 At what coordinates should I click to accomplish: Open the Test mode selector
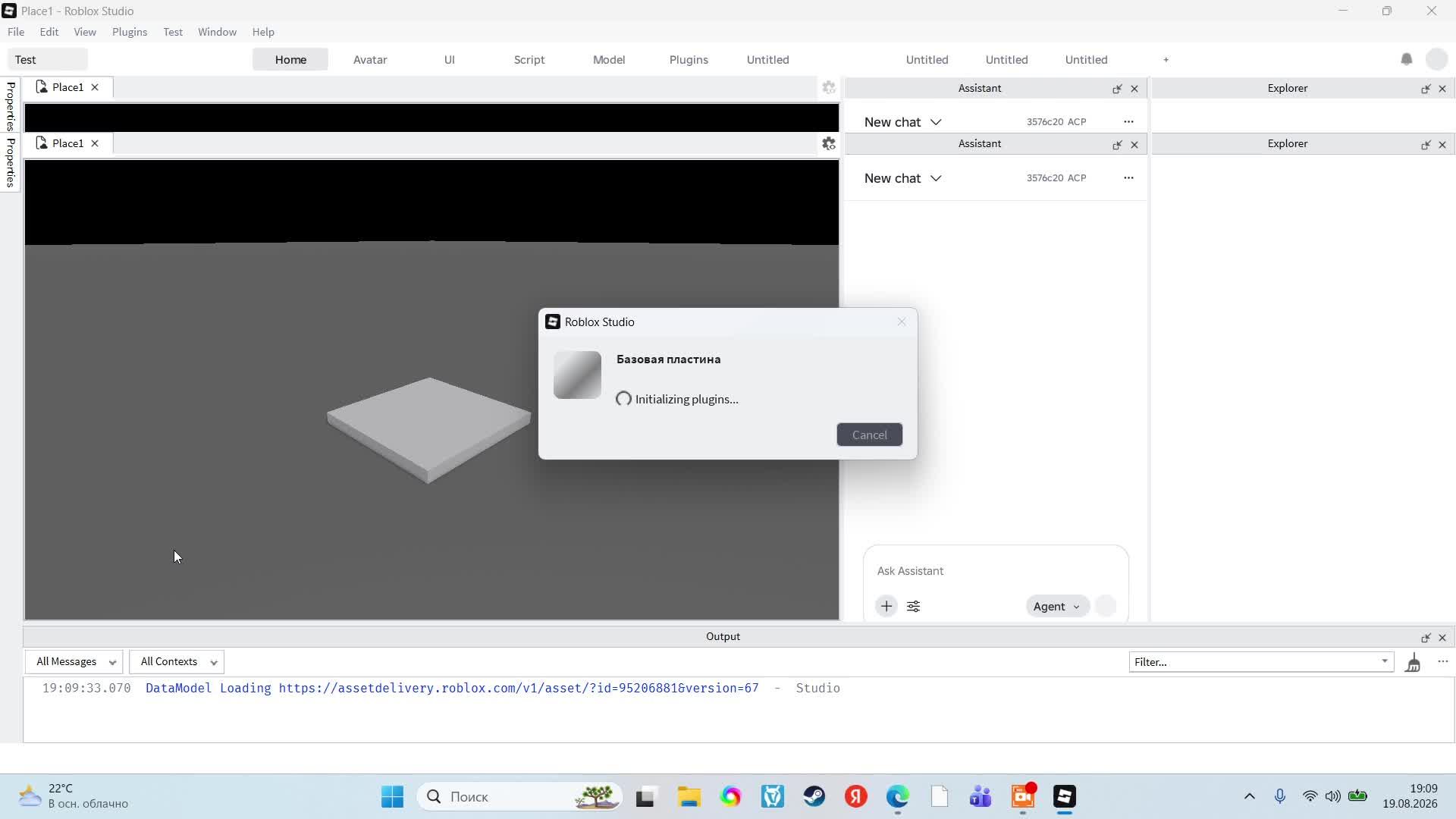48,60
